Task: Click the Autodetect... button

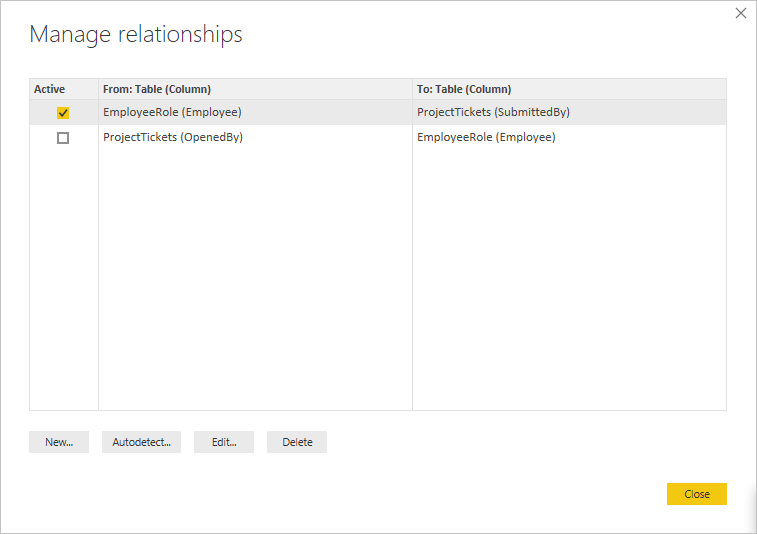Action: 141,442
